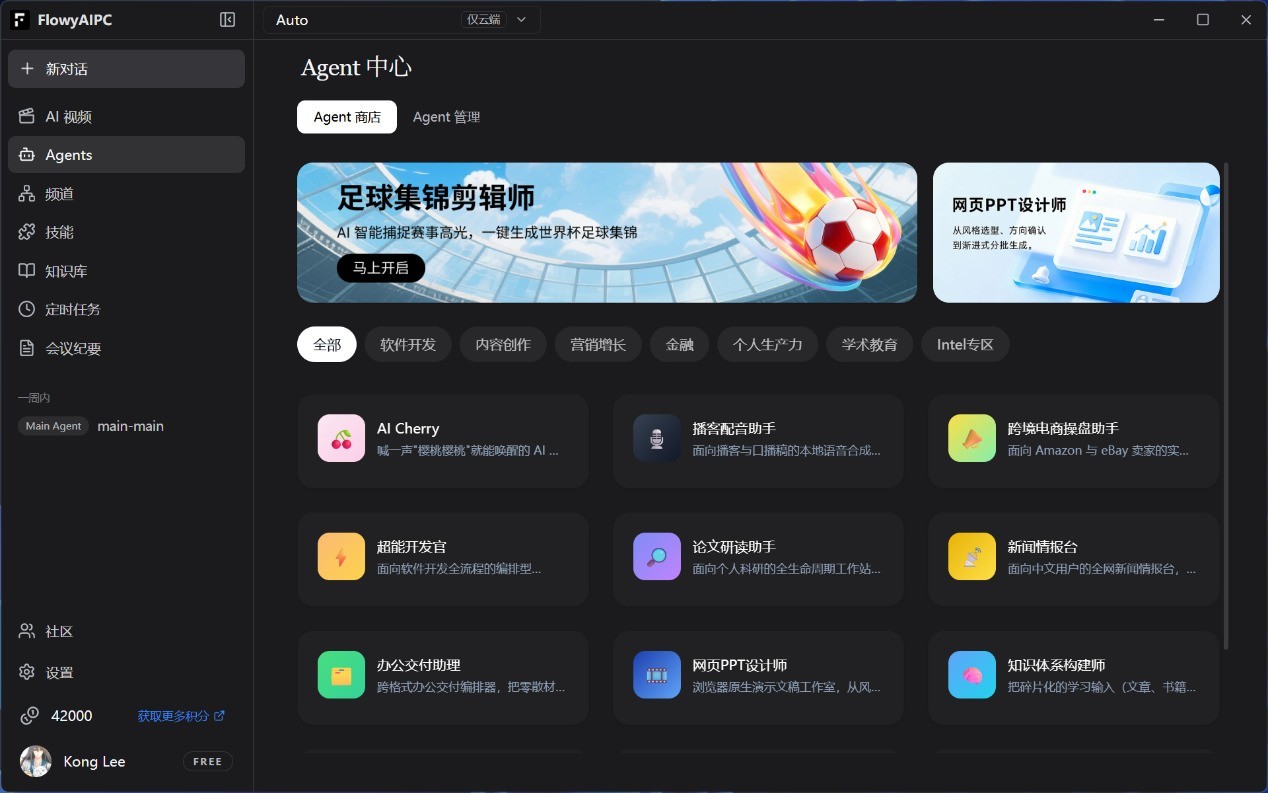
Task: Click the 办公交付助理 card title
Action: [x=419, y=665]
